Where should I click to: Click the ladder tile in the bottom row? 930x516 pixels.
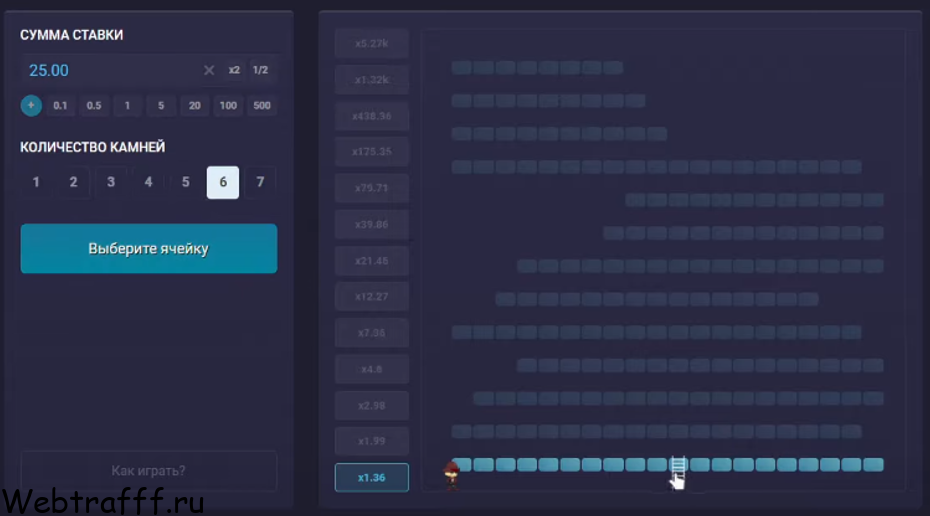coord(678,464)
